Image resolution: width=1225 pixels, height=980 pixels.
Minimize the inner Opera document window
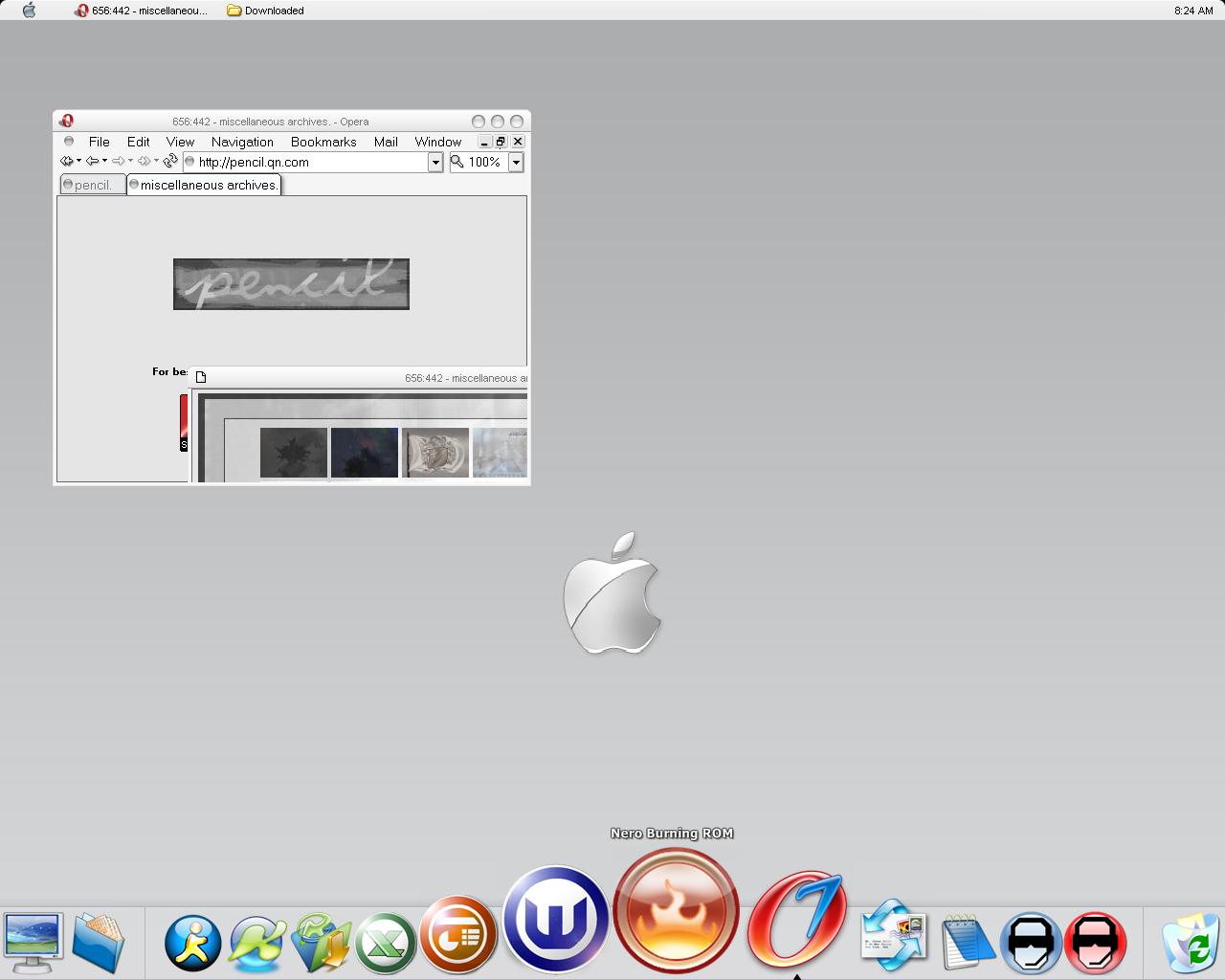(484, 142)
